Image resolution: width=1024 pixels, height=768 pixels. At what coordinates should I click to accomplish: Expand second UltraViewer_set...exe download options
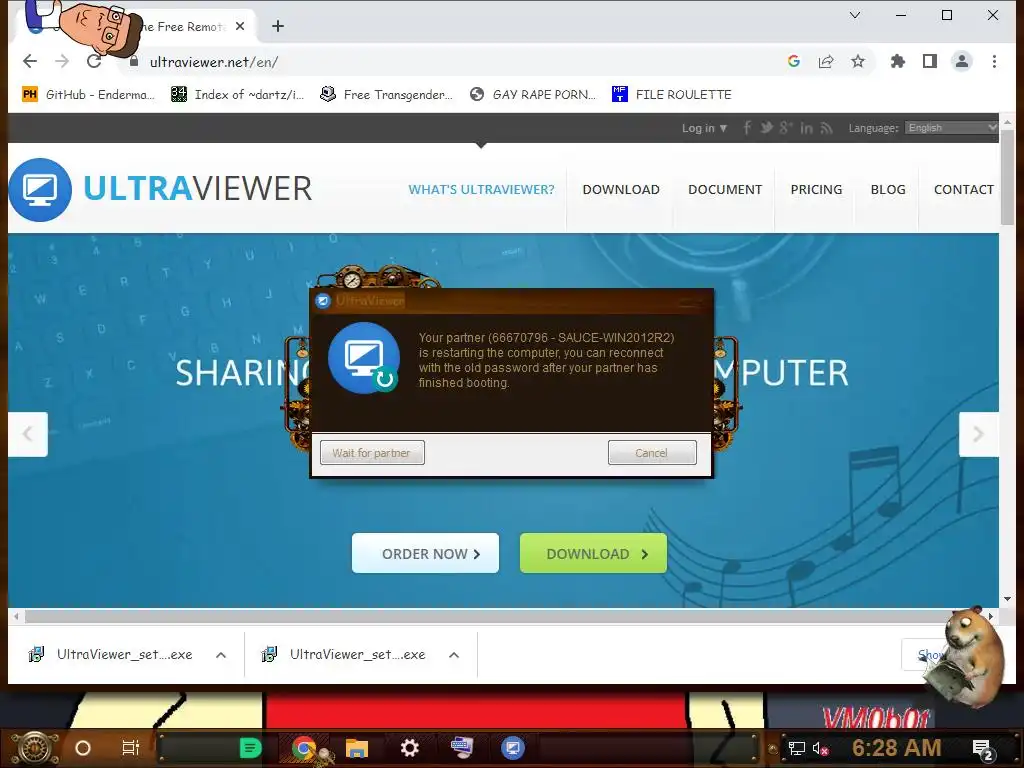[x=454, y=654]
